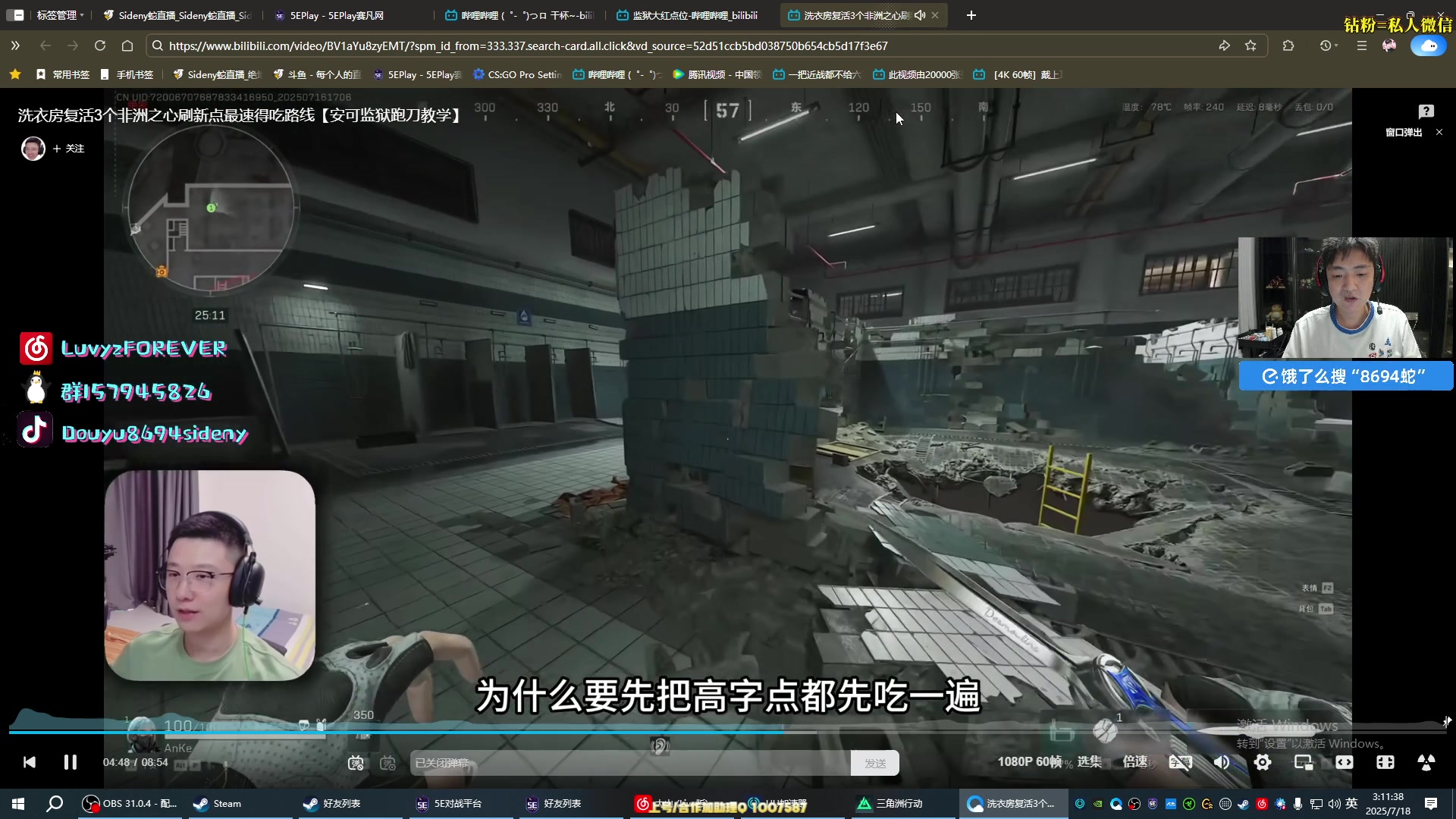Toggle video subtitles with the subtitle icon
This screenshot has width=1456, height=819.
pyautogui.click(x=1181, y=762)
